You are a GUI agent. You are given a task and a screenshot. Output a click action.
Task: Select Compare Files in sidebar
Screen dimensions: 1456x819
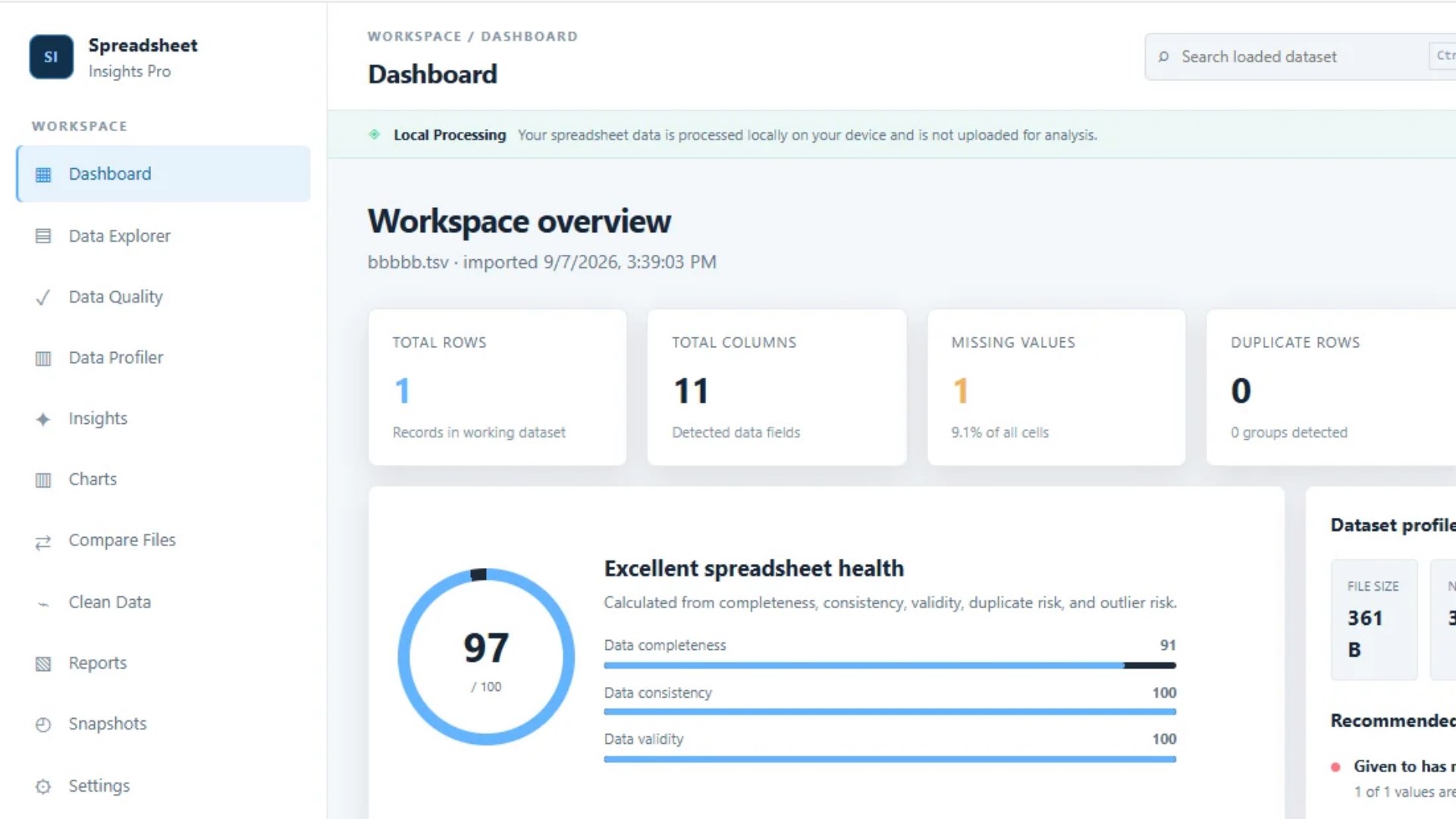pyautogui.click(x=163, y=540)
